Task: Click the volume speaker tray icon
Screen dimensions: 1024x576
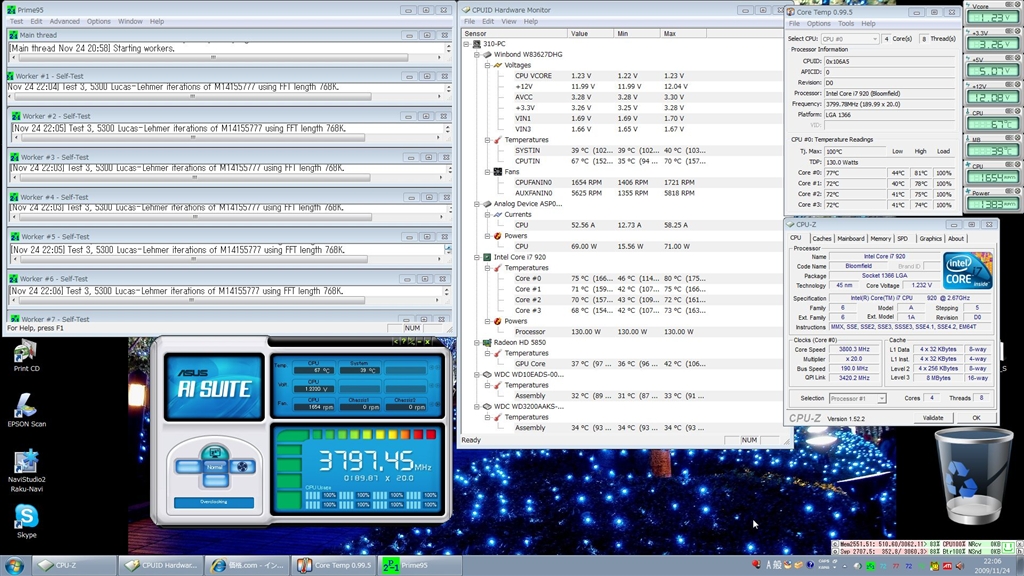Action: click(x=960, y=566)
